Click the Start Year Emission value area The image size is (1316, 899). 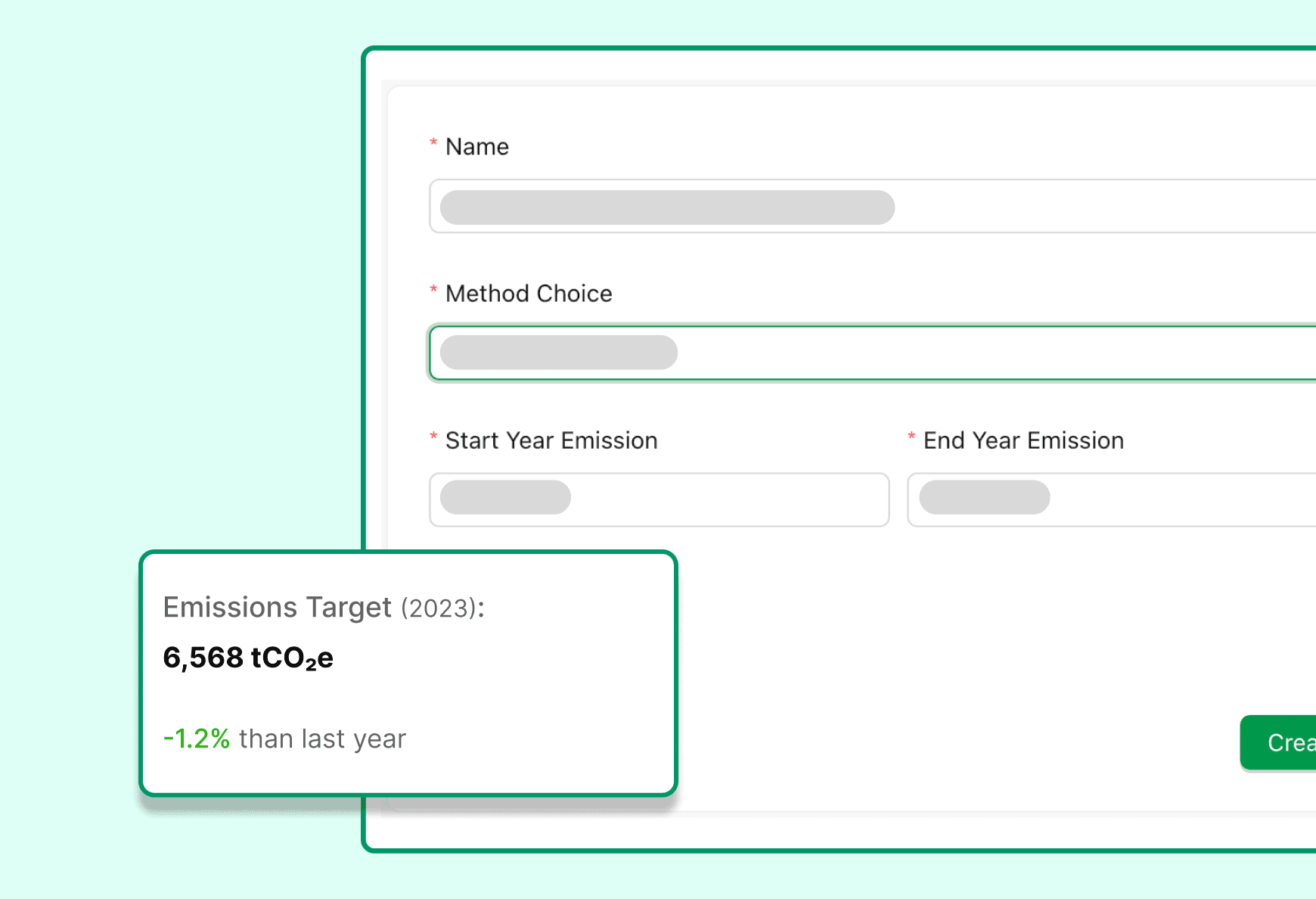click(x=503, y=498)
